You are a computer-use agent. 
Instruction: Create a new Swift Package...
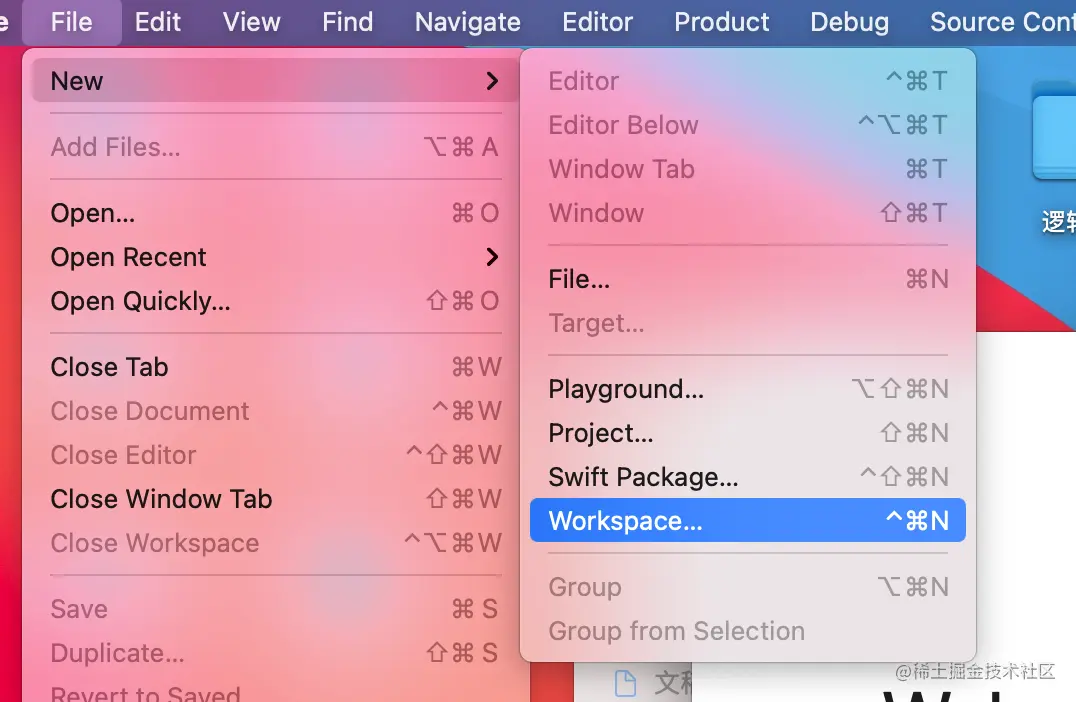(643, 477)
